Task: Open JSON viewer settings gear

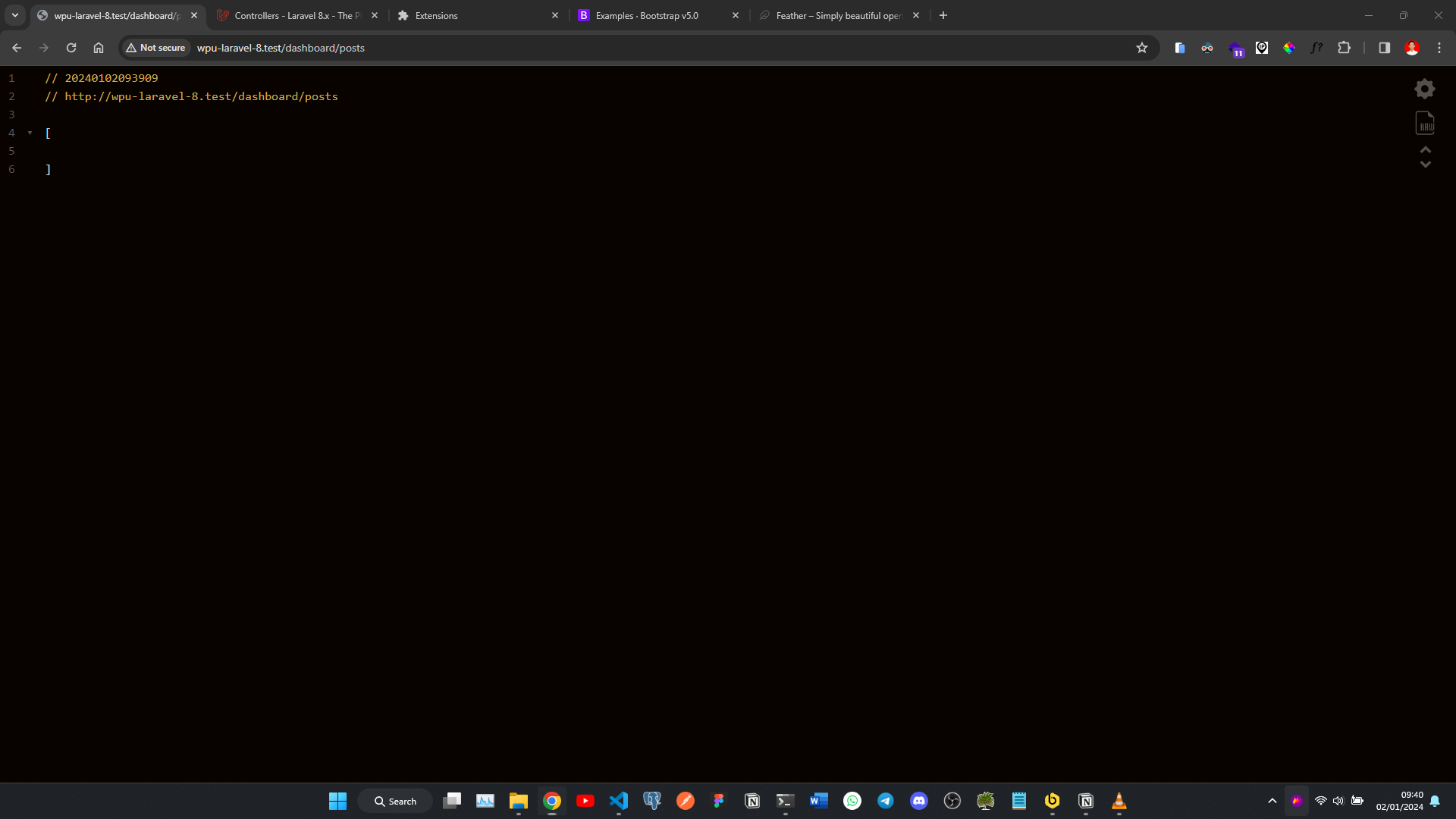Action: click(x=1424, y=89)
